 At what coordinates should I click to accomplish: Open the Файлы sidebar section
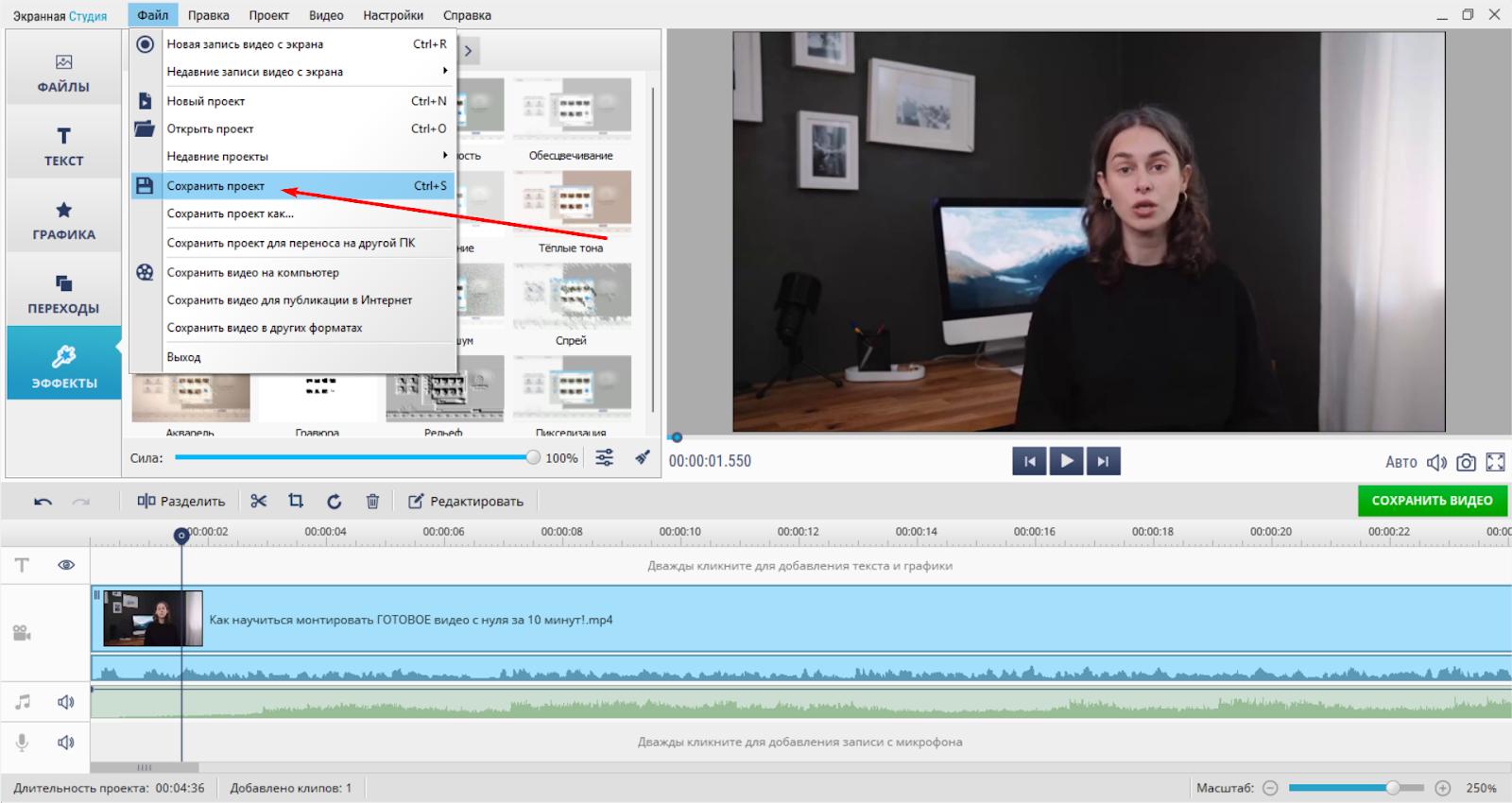click(63, 72)
